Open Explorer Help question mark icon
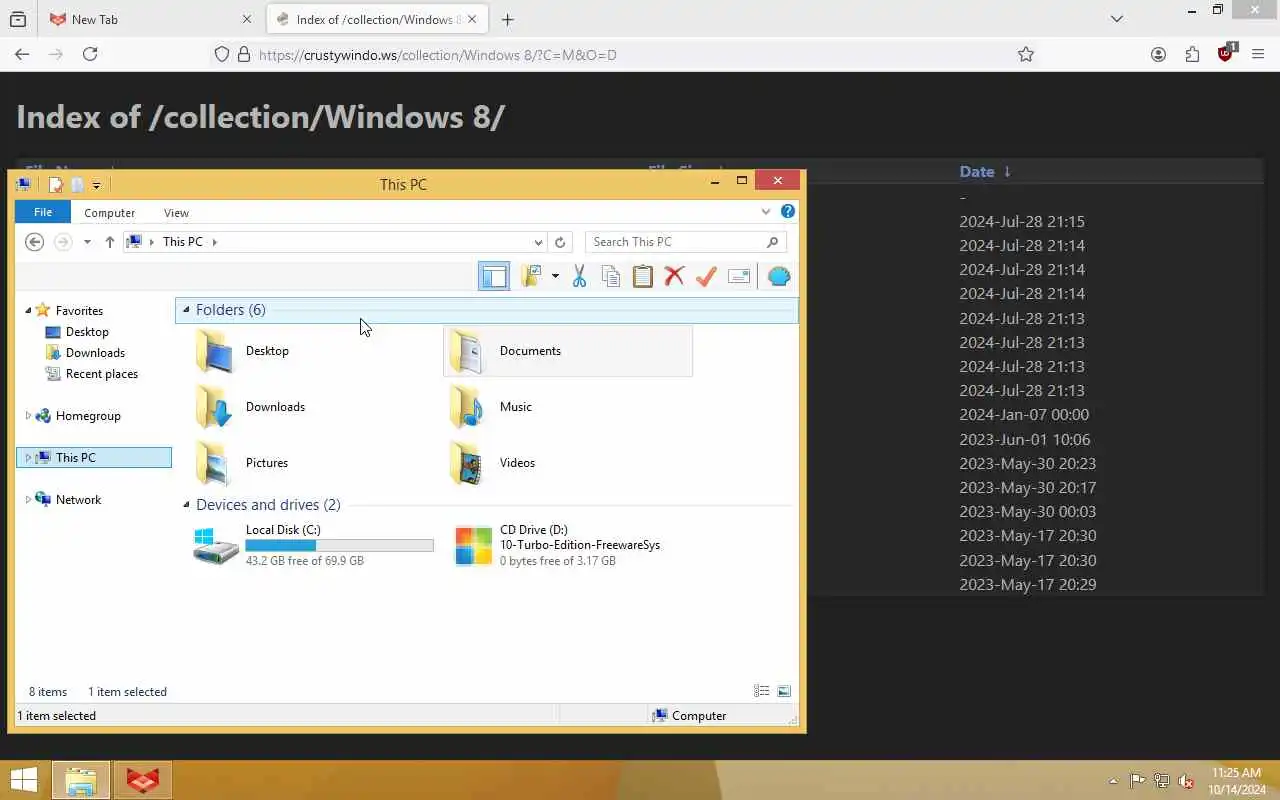 [x=788, y=211]
